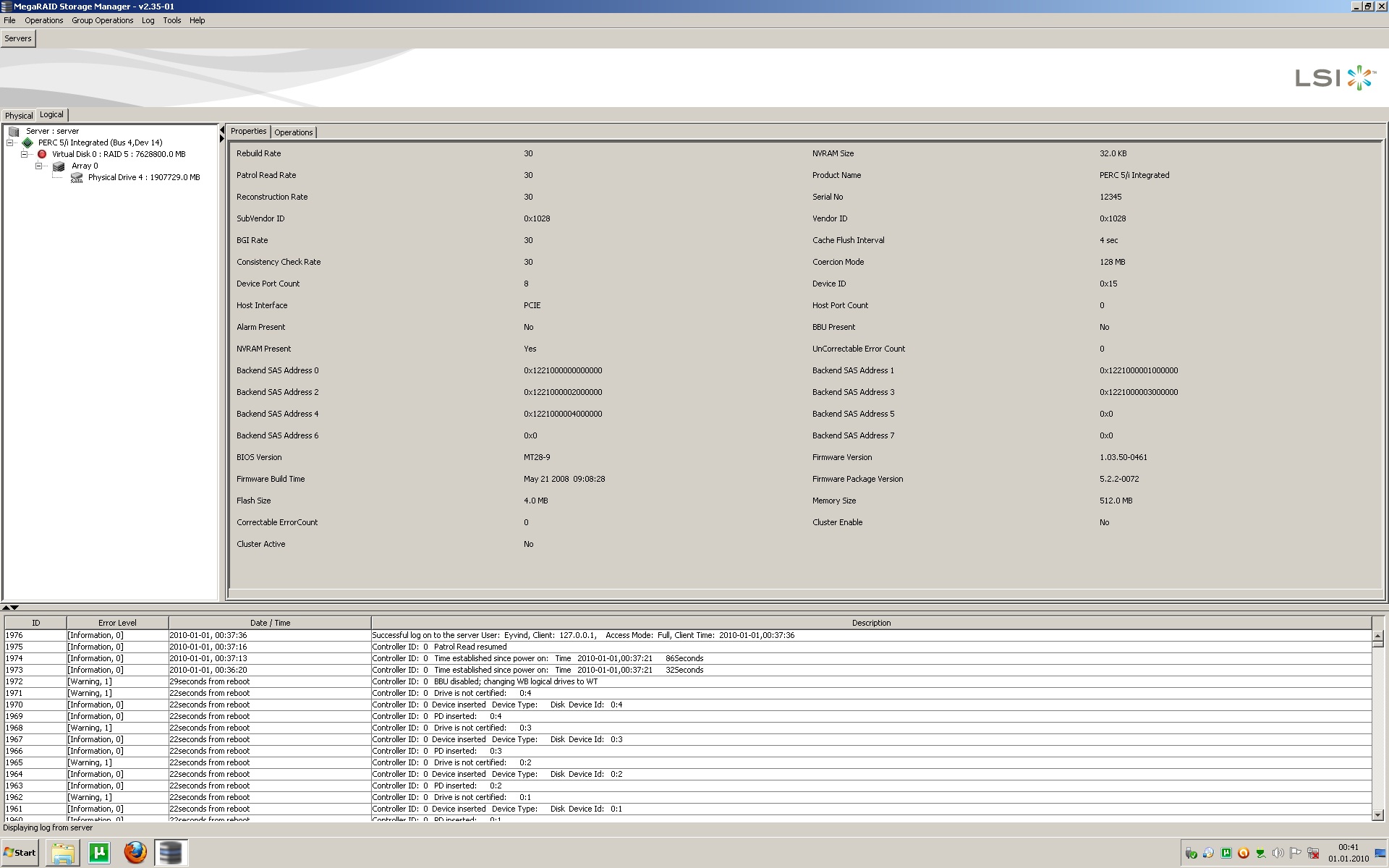Select the Array 0 tree label

[85, 166]
